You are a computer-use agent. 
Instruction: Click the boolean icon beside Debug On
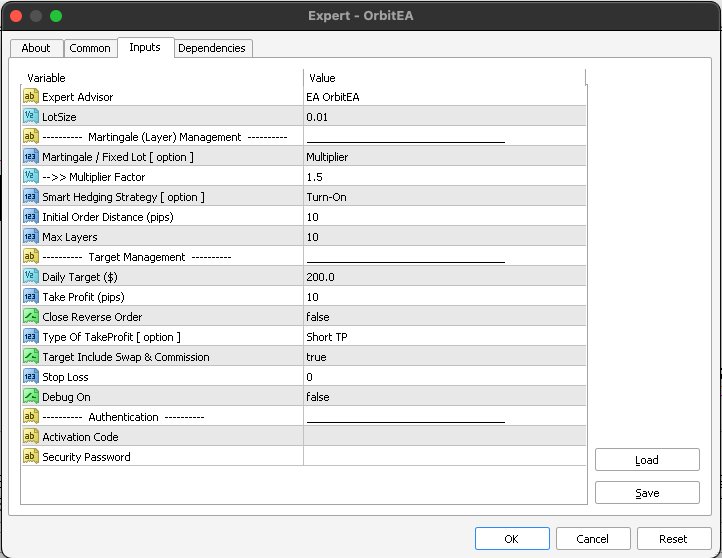pos(30,397)
